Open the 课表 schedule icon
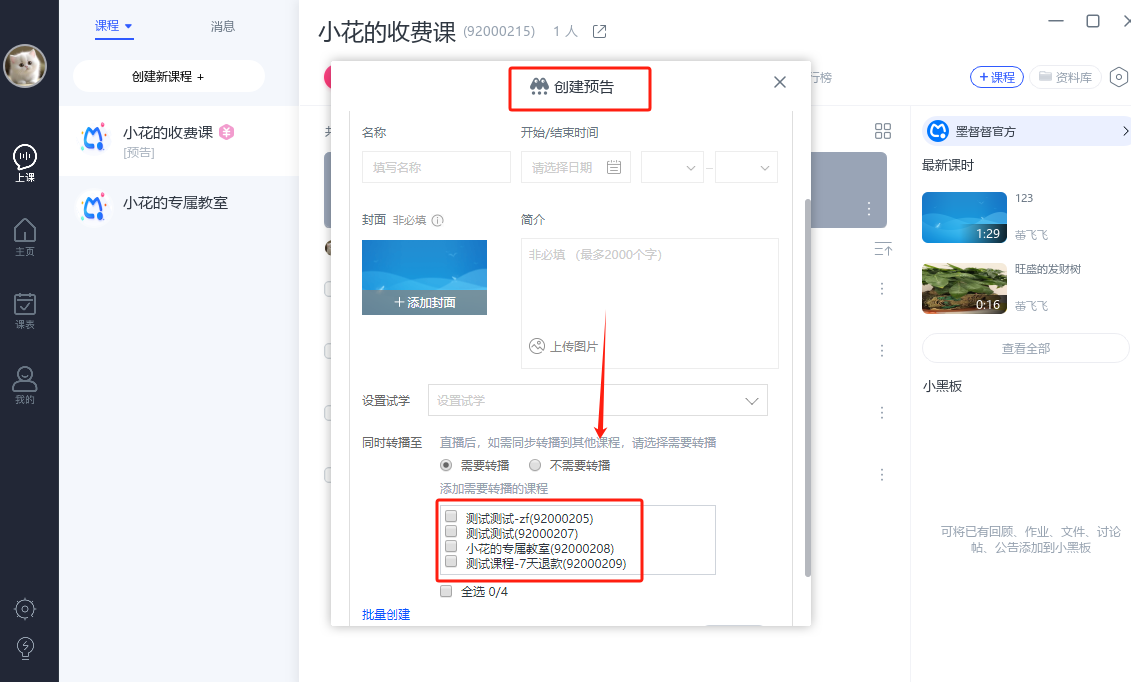This screenshot has height=682, width=1131. click(x=25, y=311)
